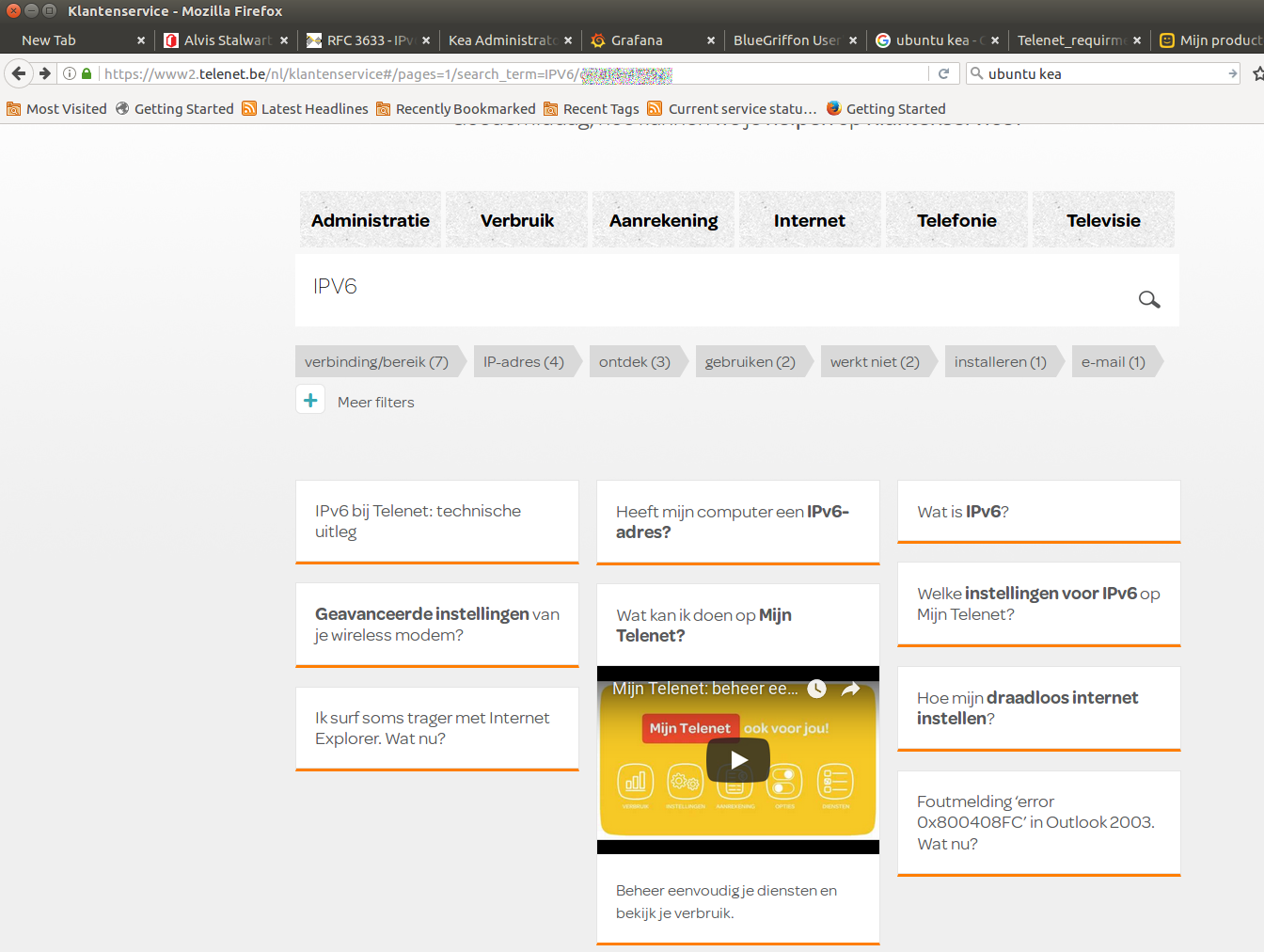
Task: Open Geavanceerde instellingen wireless modem article
Action: tap(437, 625)
